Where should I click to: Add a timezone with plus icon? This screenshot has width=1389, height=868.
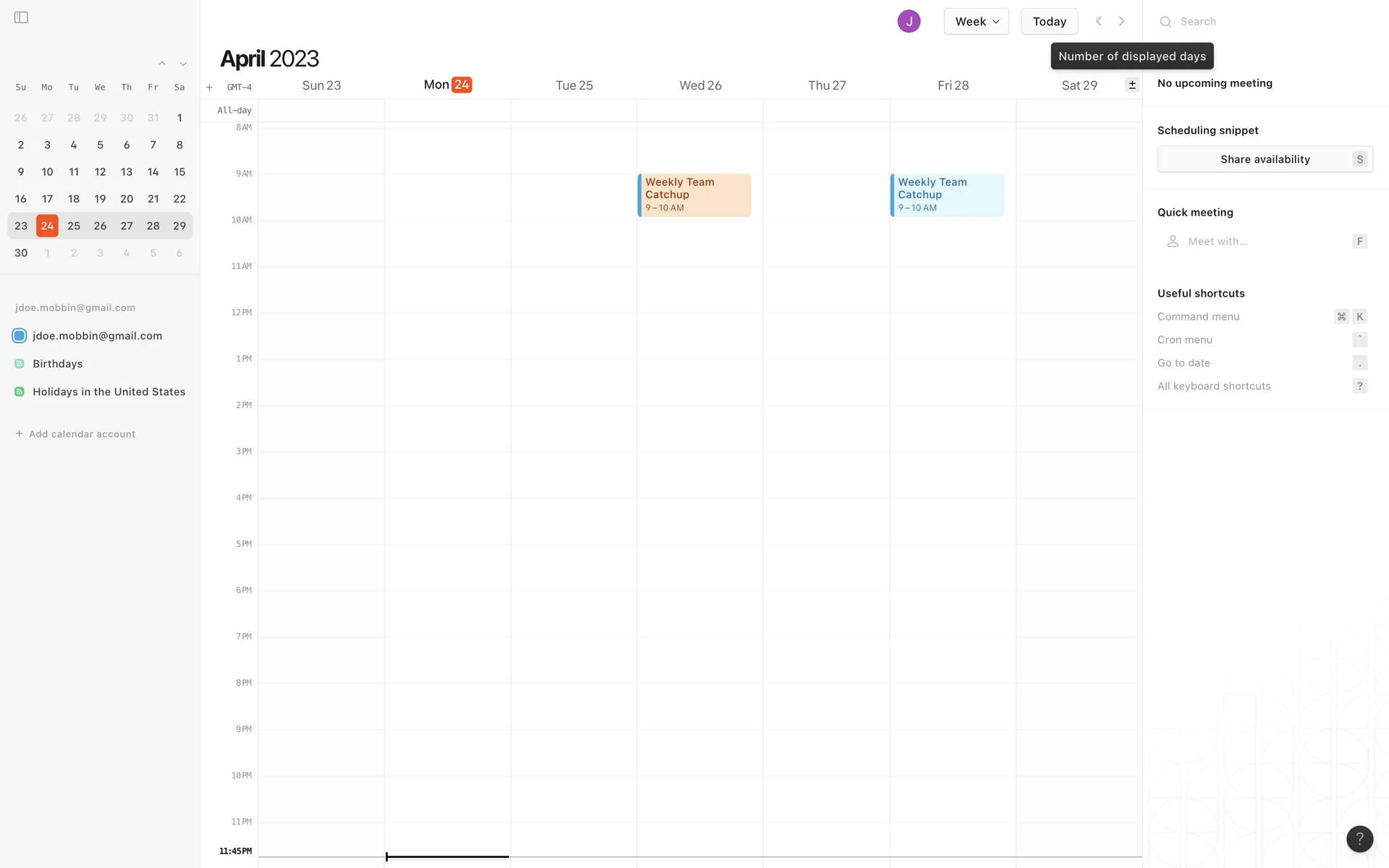(x=209, y=88)
